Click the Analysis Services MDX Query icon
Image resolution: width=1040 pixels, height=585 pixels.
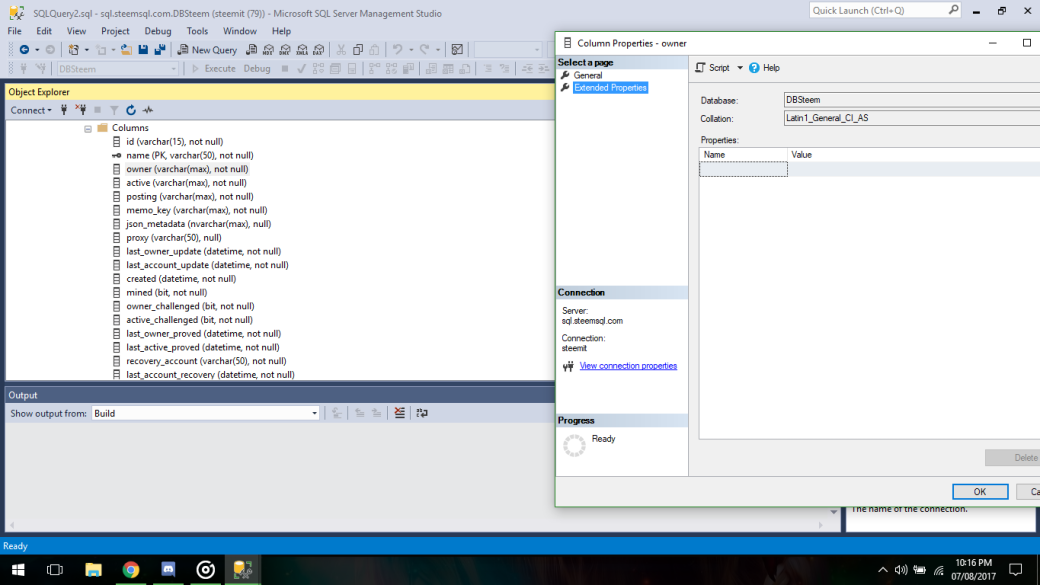pyautogui.click(x=268, y=50)
